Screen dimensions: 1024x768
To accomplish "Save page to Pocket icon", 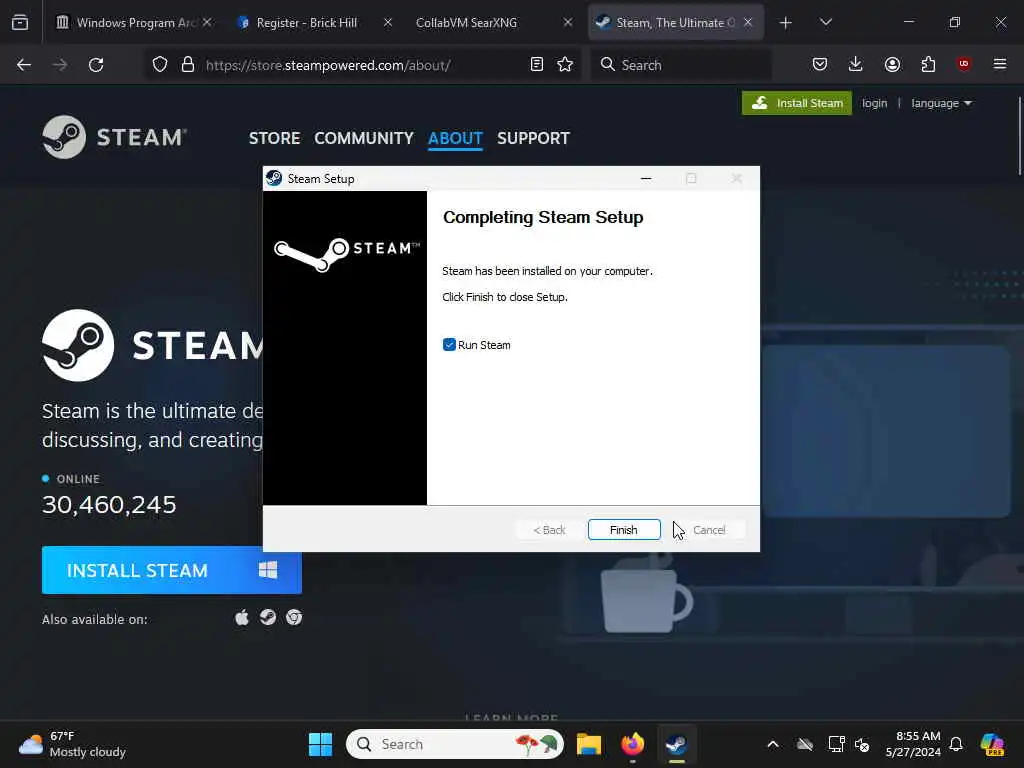I will coord(820,64).
